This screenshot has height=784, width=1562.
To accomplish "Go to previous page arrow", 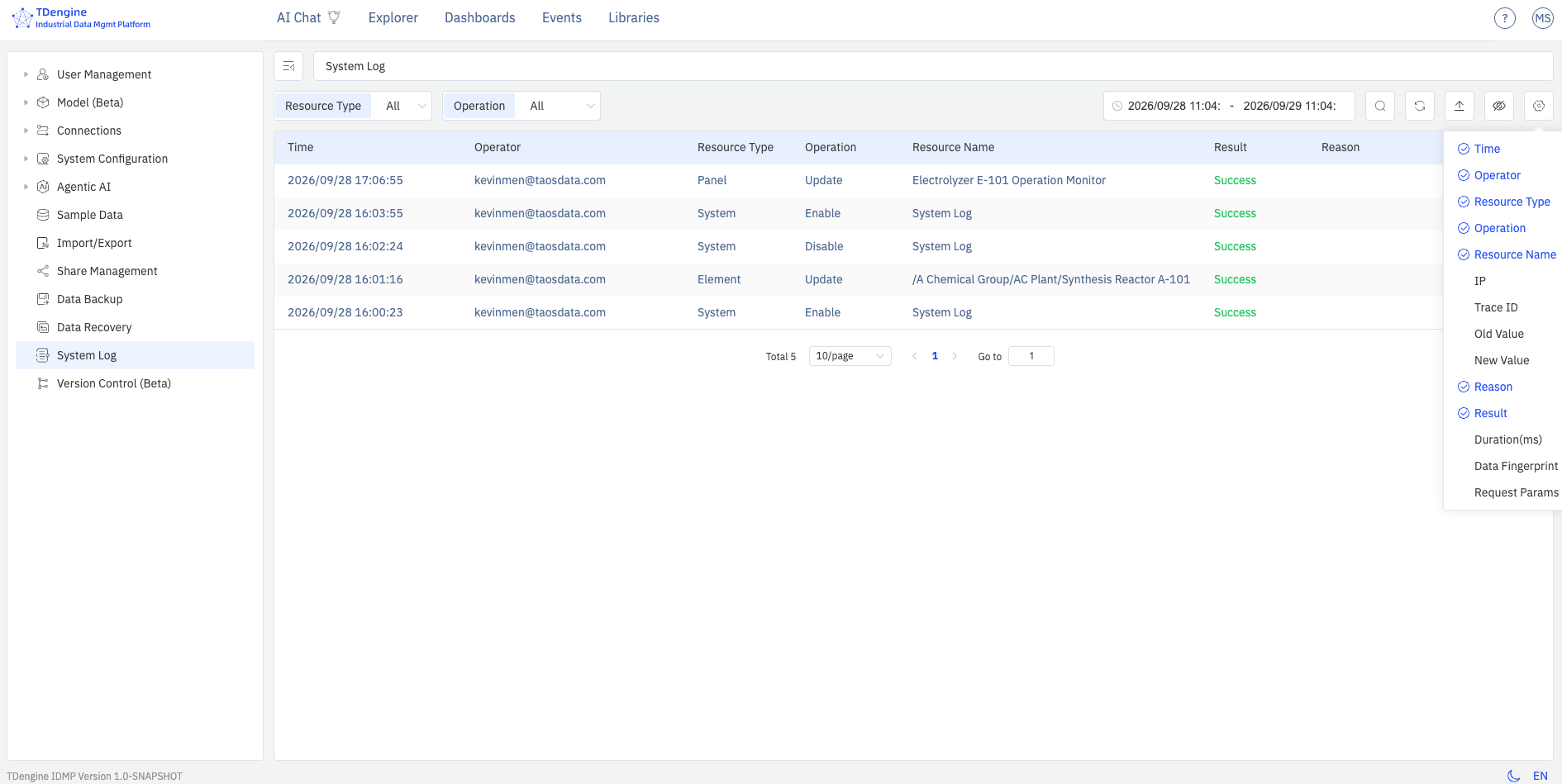I will (x=915, y=356).
